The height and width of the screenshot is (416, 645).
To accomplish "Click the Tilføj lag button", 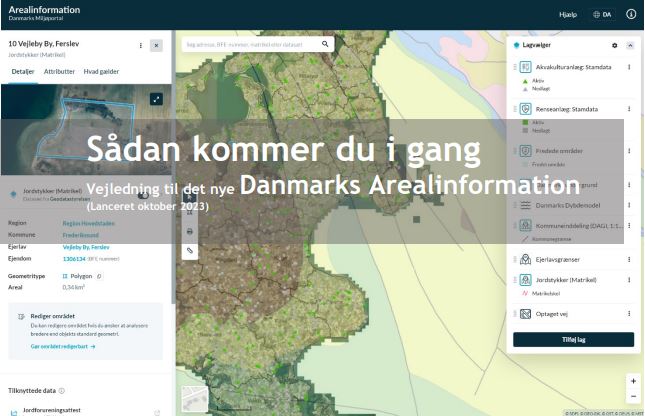I will pyautogui.click(x=573, y=340).
